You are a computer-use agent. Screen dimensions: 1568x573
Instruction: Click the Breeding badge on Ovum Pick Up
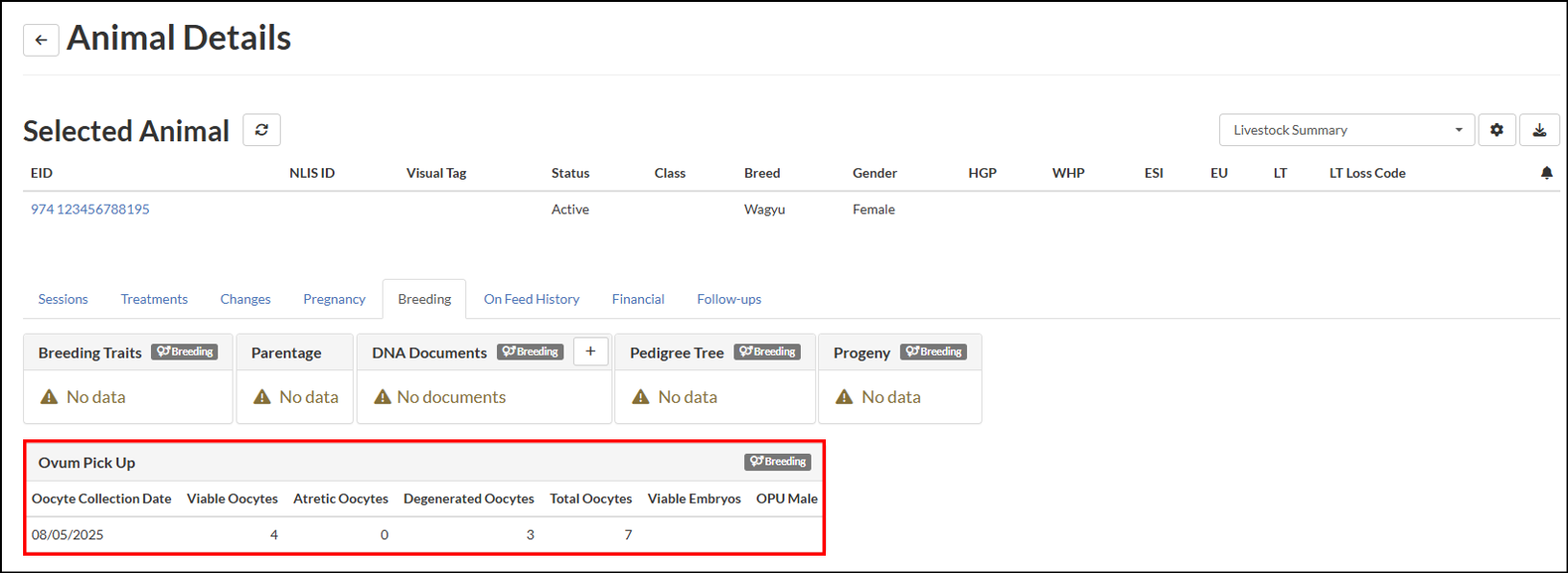click(778, 461)
